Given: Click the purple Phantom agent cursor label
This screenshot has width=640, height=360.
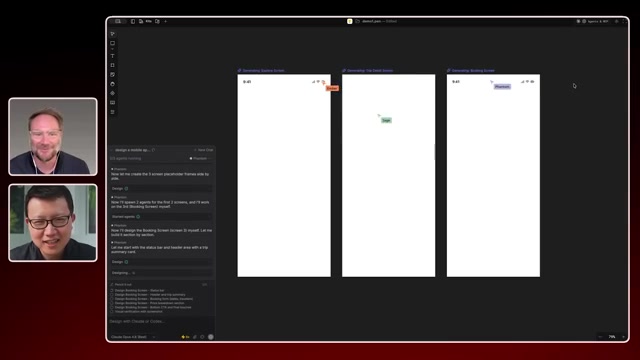Looking at the screenshot, I should pyautogui.click(x=502, y=87).
